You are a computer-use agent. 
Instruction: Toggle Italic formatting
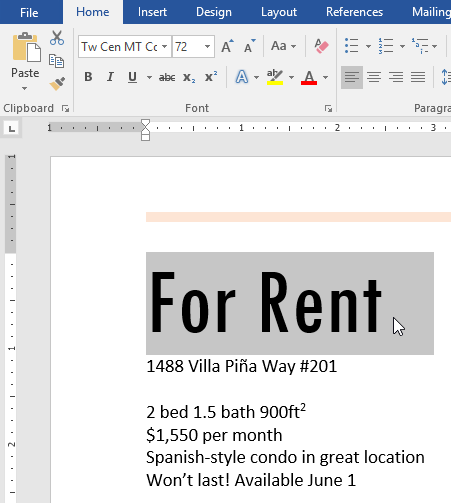tap(110, 77)
